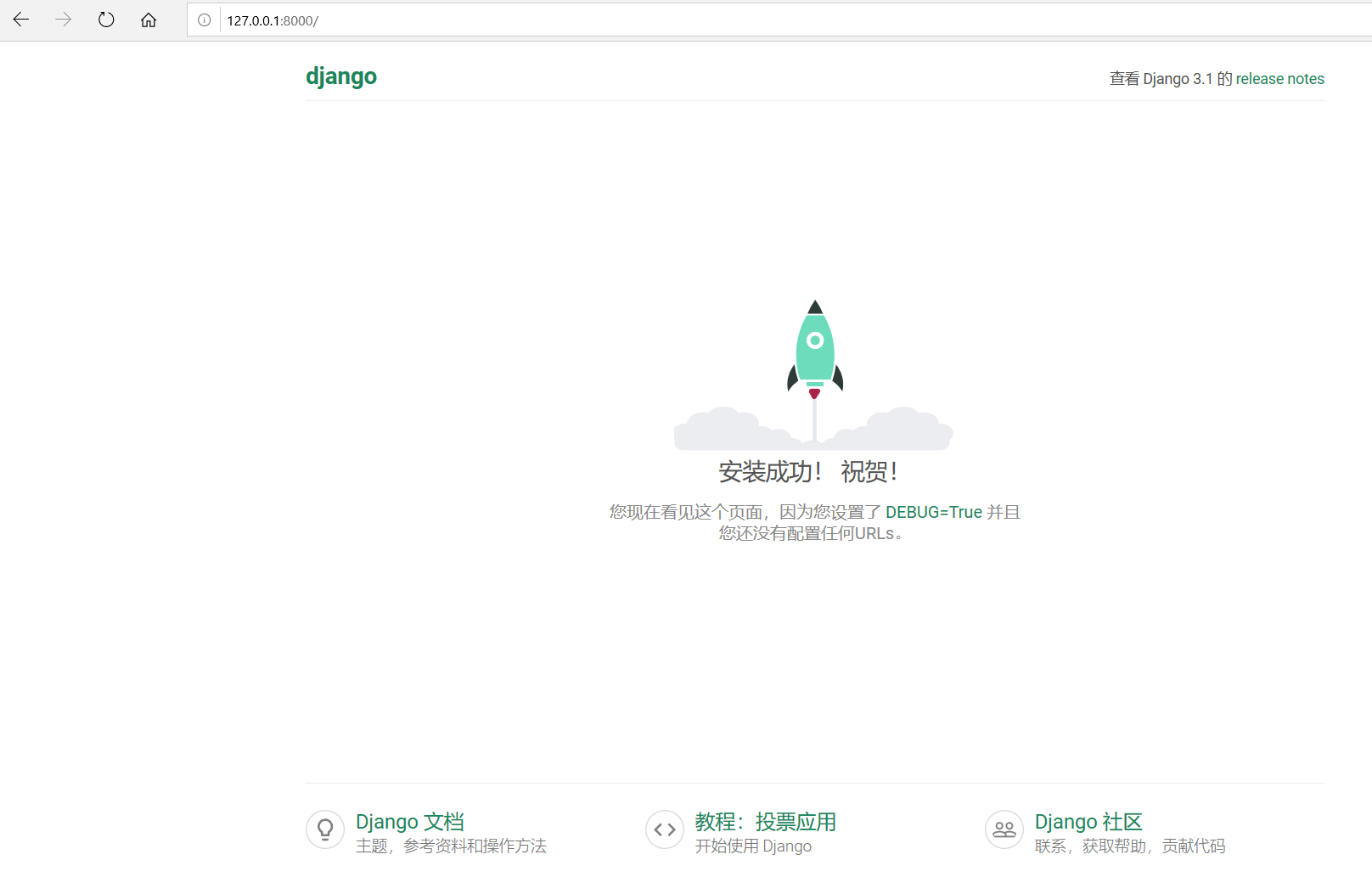The width and height of the screenshot is (1372, 877).
Task: Open the 教程：投票应用 tutorial link
Action: [x=766, y=822]
